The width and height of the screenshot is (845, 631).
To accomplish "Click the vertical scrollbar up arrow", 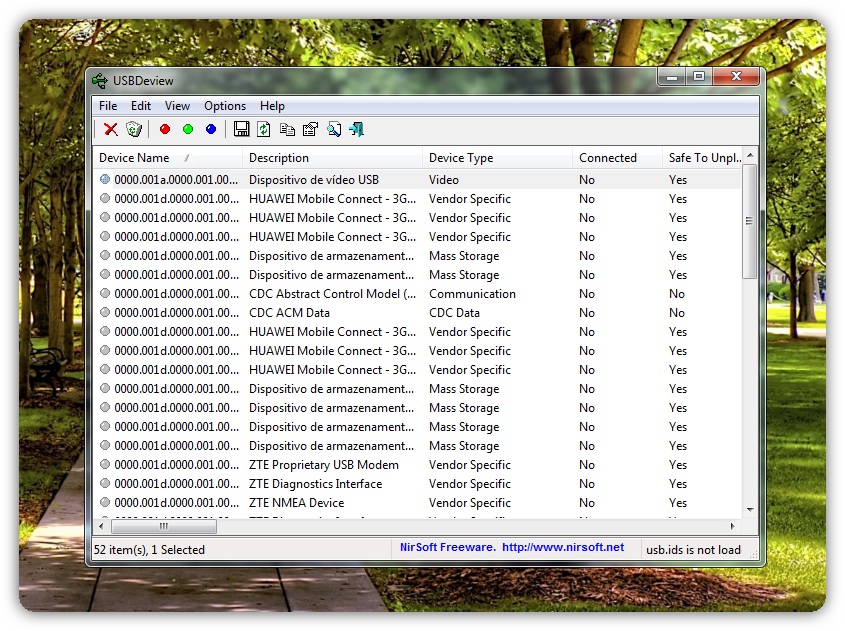I will click(x=750, y=155).
